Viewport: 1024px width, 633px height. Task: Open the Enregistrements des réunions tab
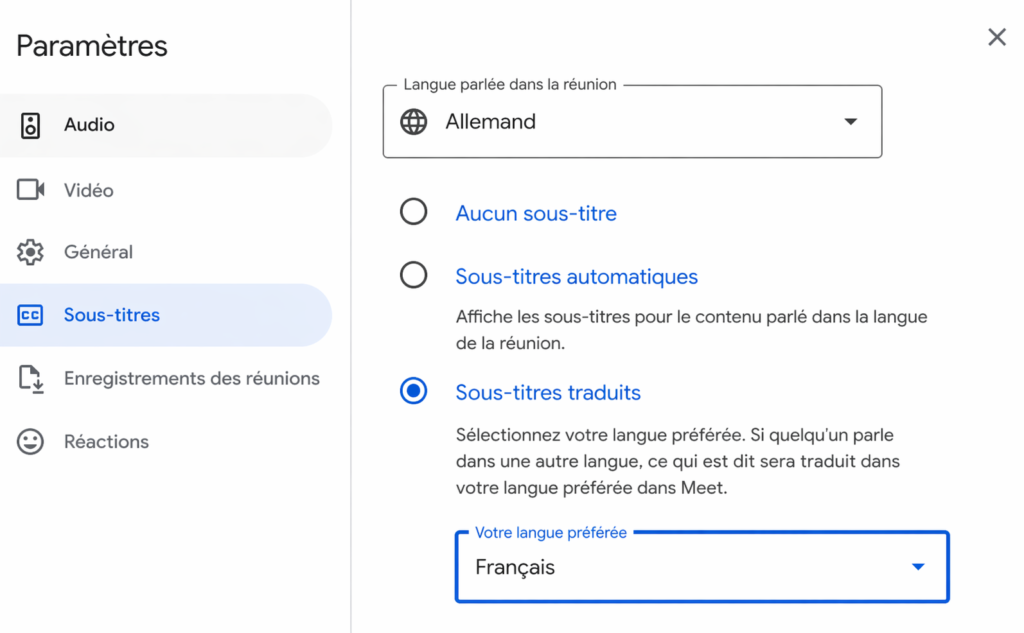click(191, 379)
